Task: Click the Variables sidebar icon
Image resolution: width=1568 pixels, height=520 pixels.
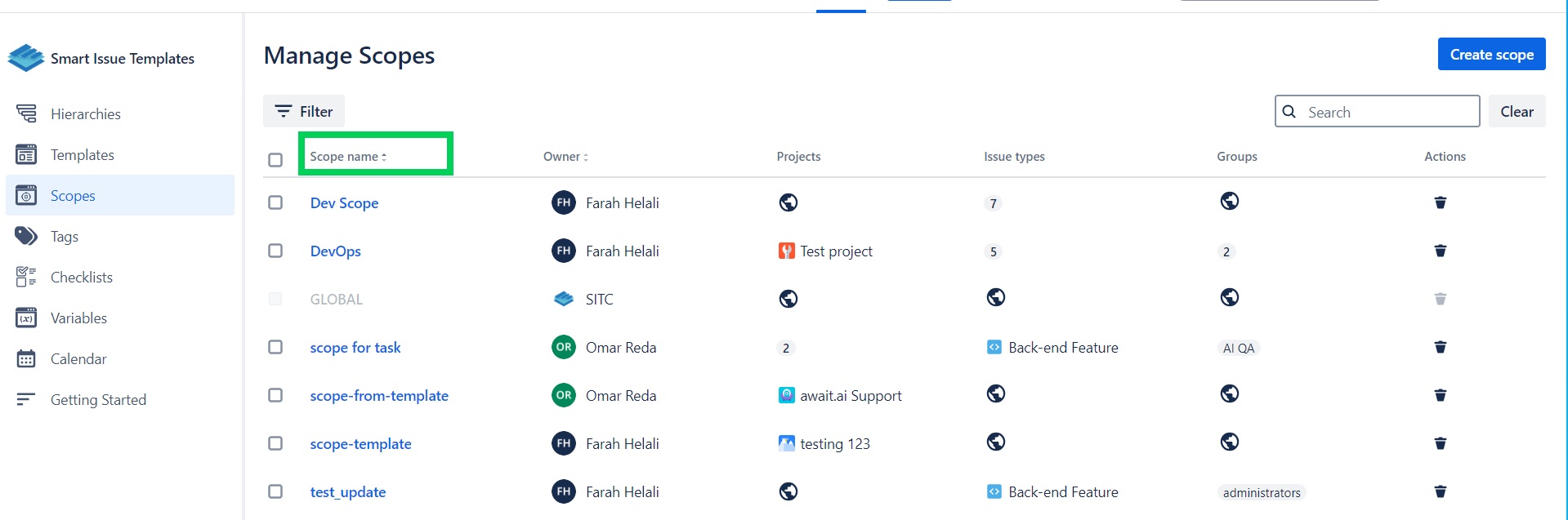Action: (26, 318)
